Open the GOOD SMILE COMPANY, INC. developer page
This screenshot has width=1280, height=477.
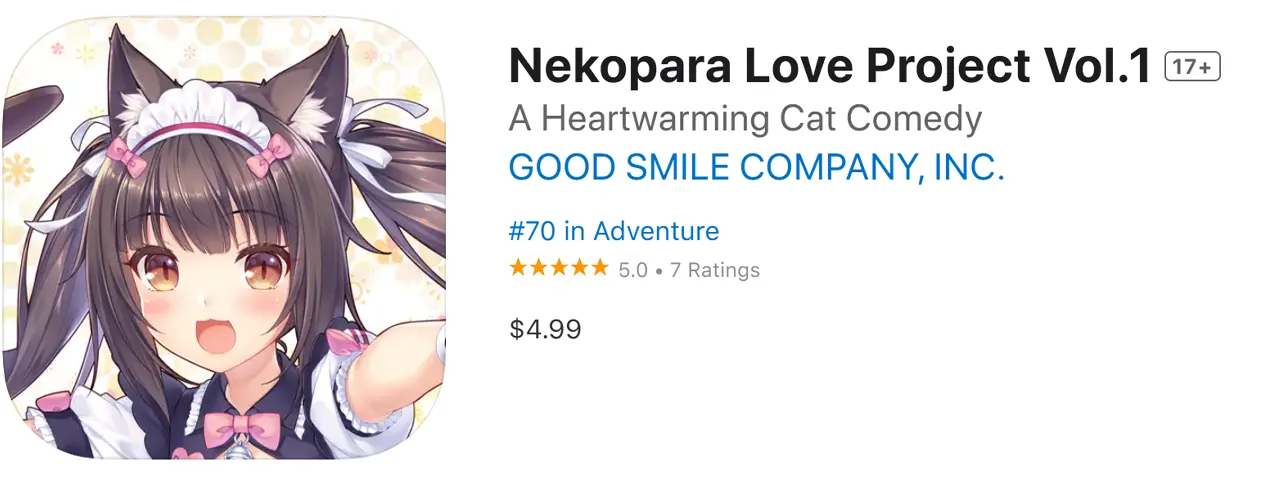pos(756,167)
